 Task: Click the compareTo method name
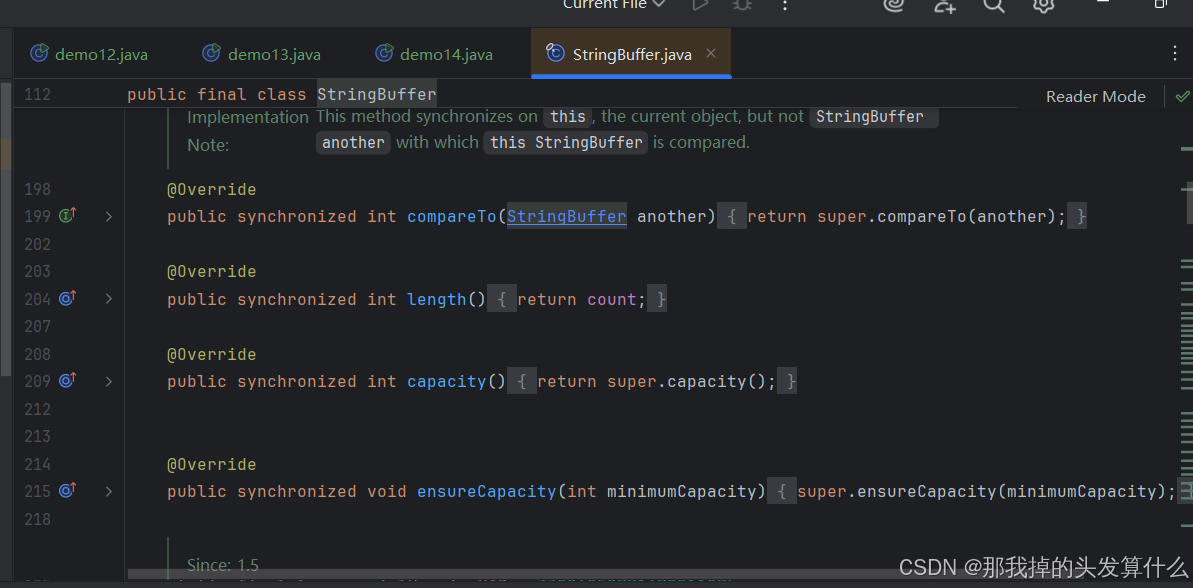(x=452, y=217)
